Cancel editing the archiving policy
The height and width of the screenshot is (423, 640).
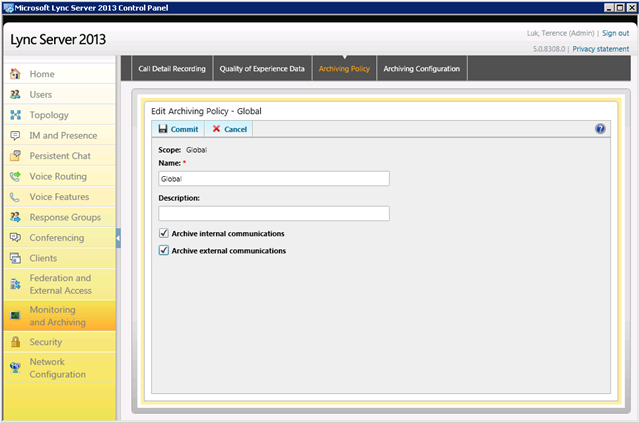(229, 129)
